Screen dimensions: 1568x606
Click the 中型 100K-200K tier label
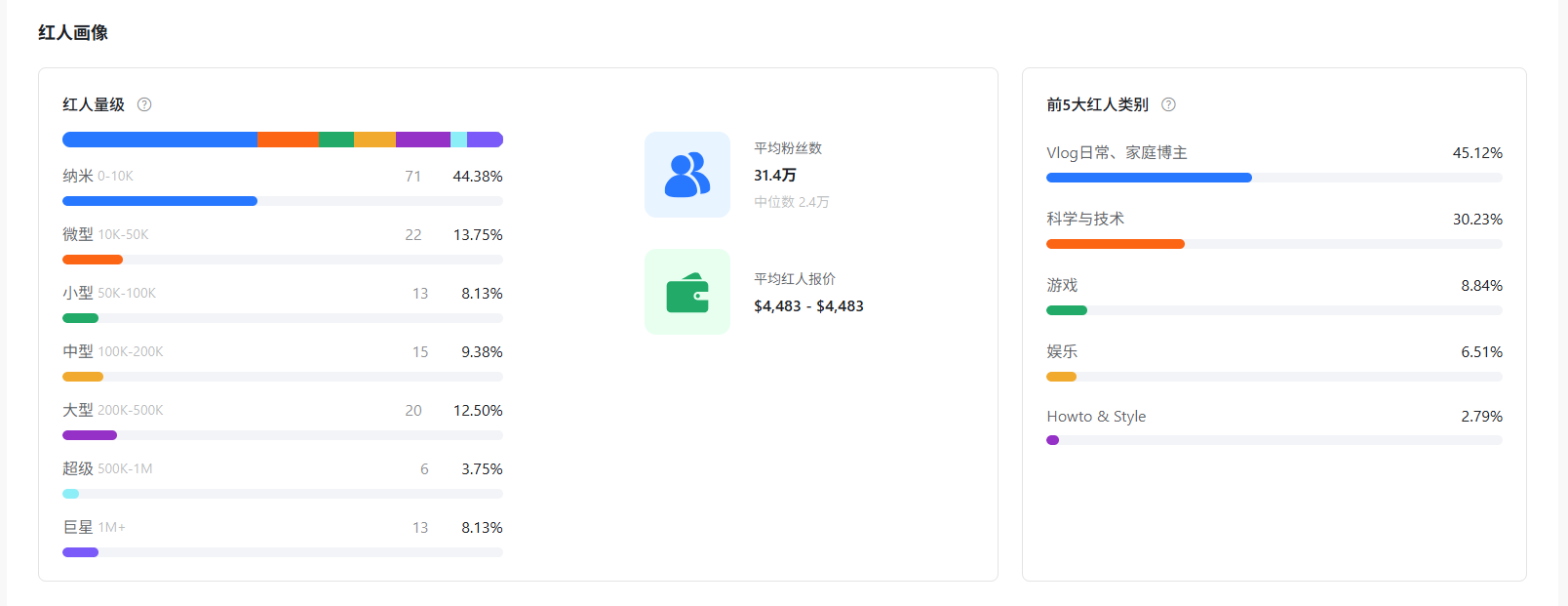113,351
